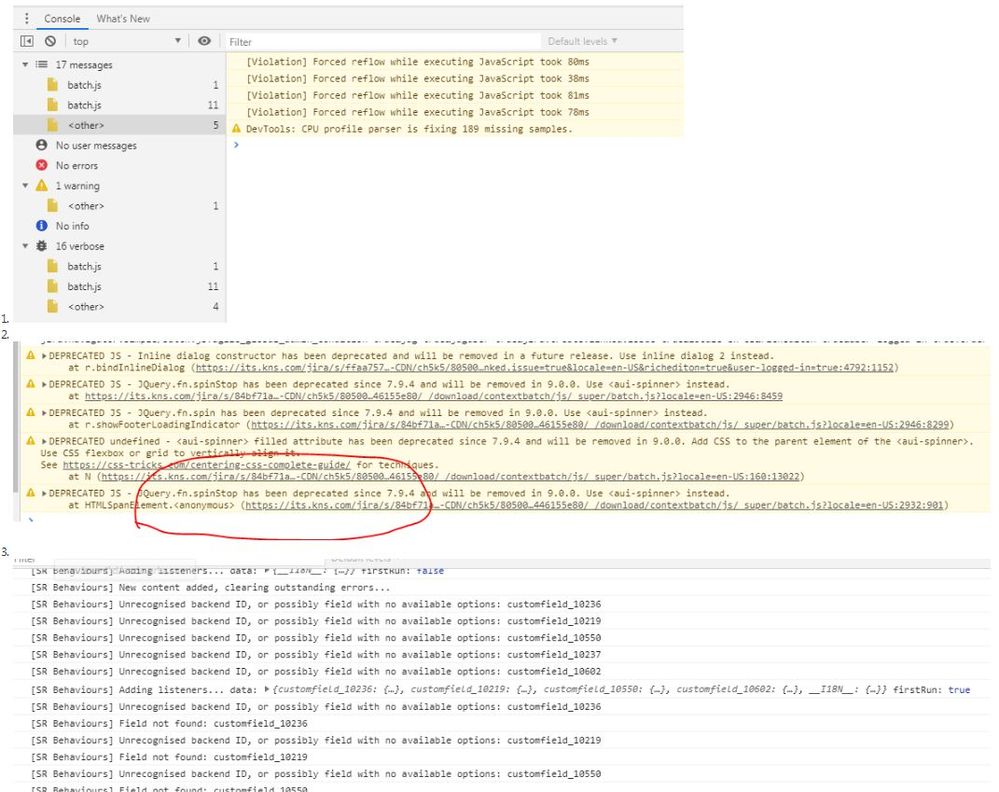Click the warning icon beside JQuery.fn.spin message

30,412
